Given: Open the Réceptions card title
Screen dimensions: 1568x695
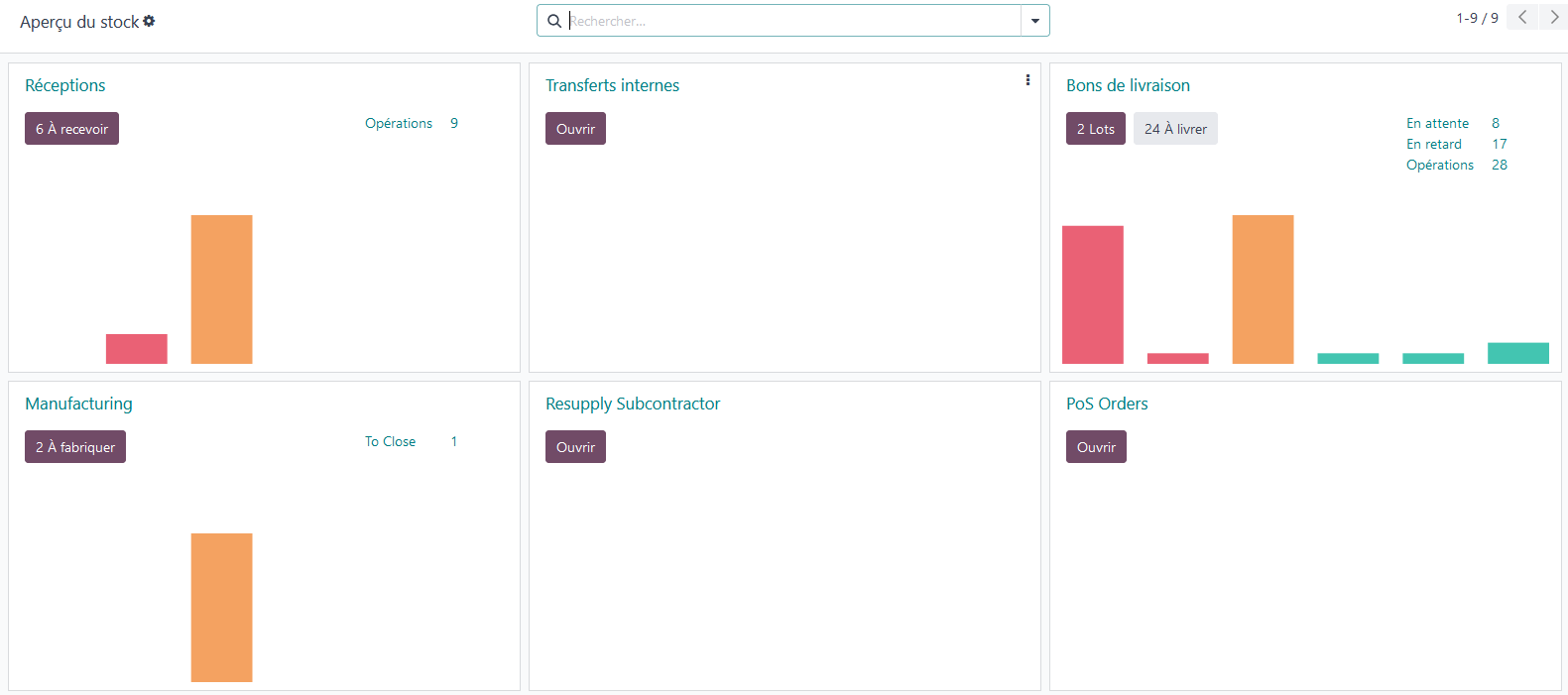Looking at the screenshot, I should [x=65, y=85].
